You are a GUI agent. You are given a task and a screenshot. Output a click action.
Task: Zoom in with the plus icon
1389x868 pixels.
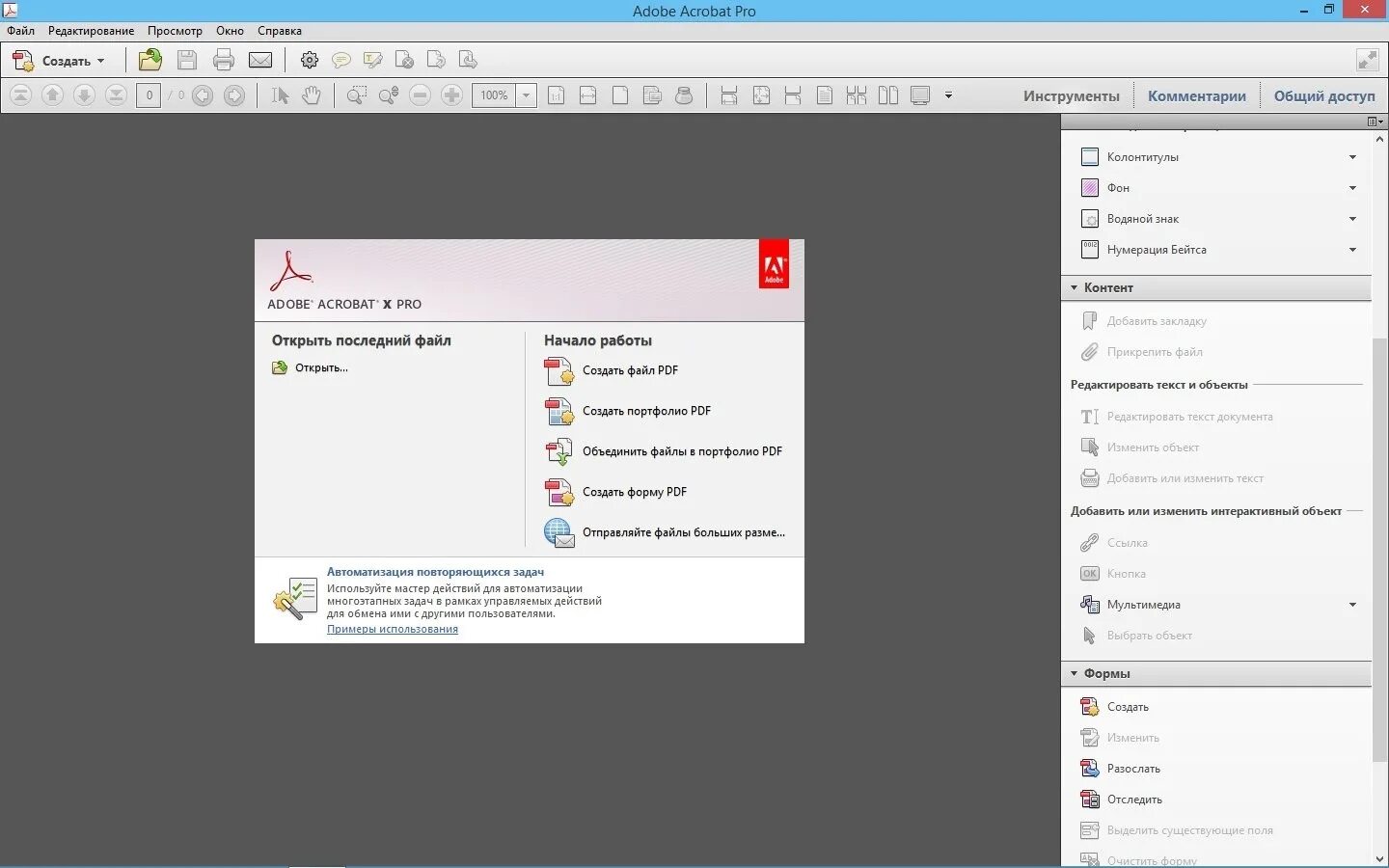[x=451, y=95]
